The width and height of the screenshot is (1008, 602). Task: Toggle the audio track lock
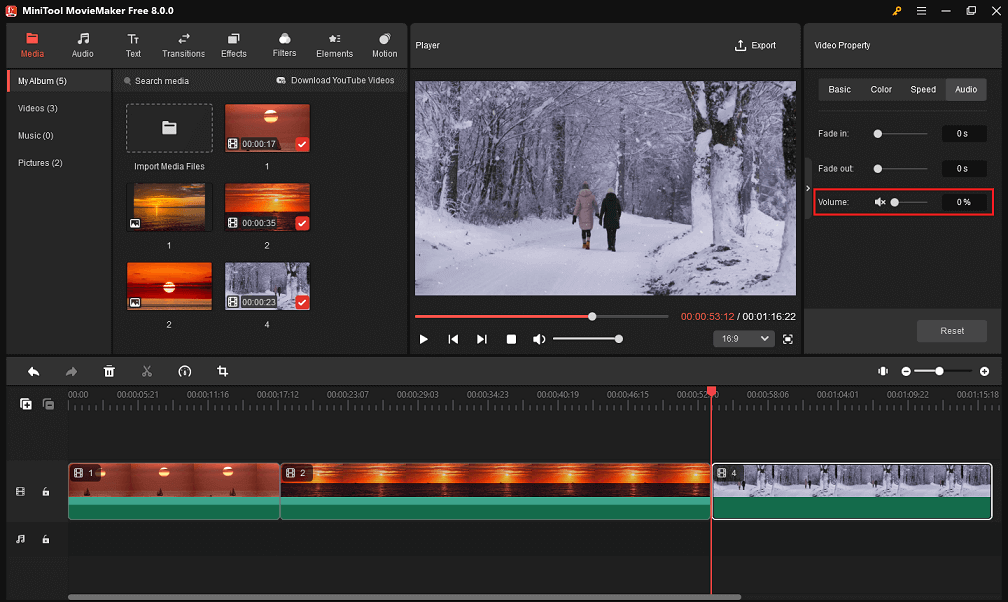[x=46, y=540]
